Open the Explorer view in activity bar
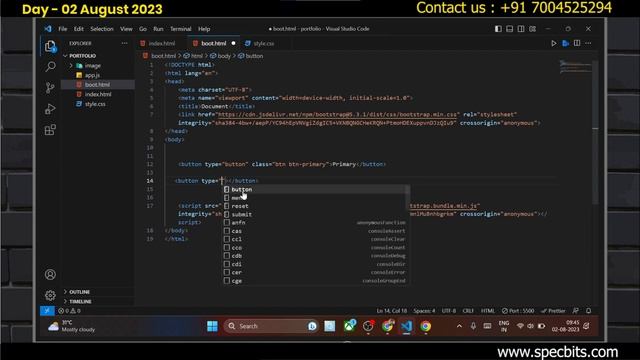 click(50, 46)
